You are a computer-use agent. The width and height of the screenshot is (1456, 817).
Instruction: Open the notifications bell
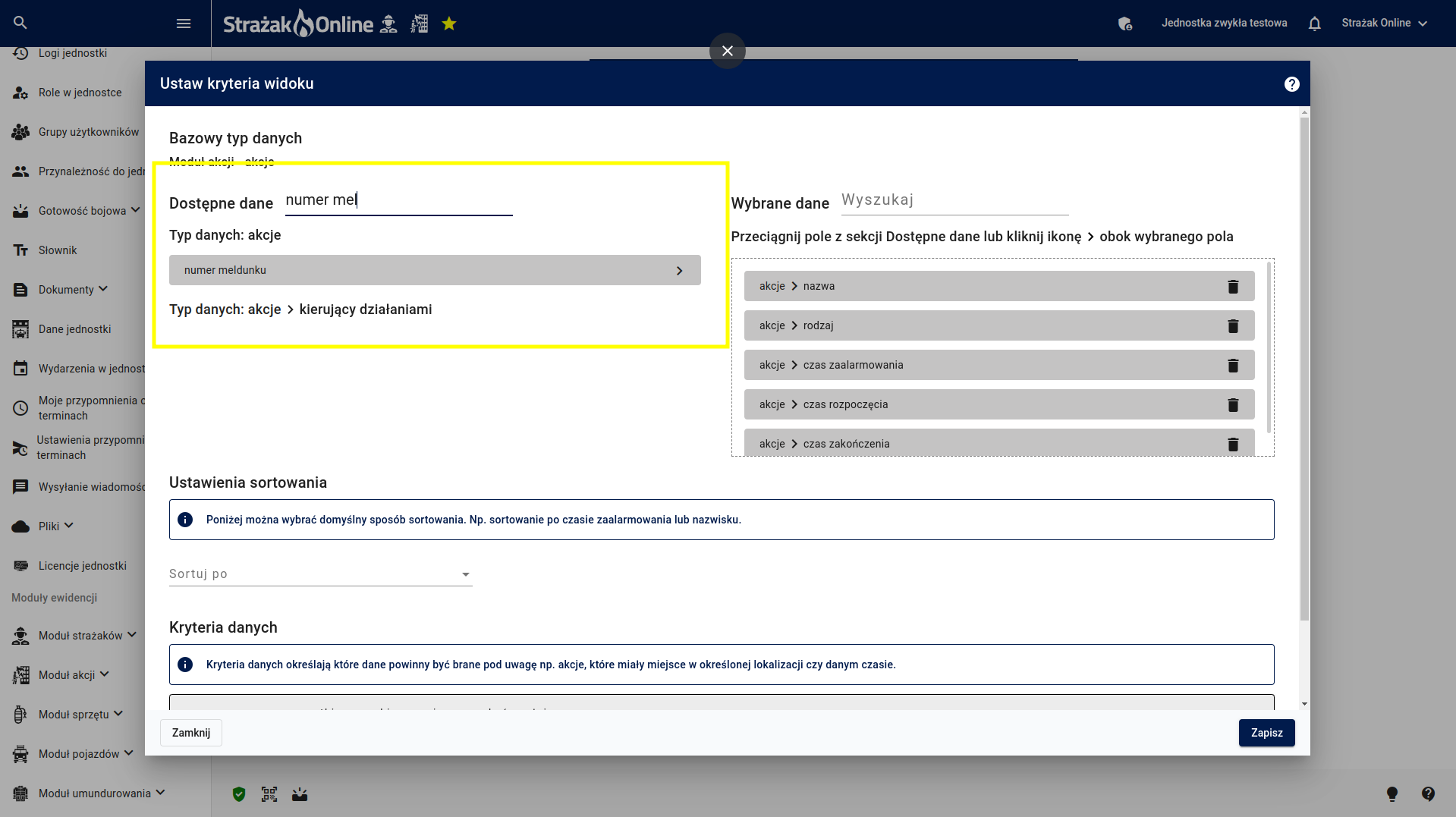(x=1315, y=24)
